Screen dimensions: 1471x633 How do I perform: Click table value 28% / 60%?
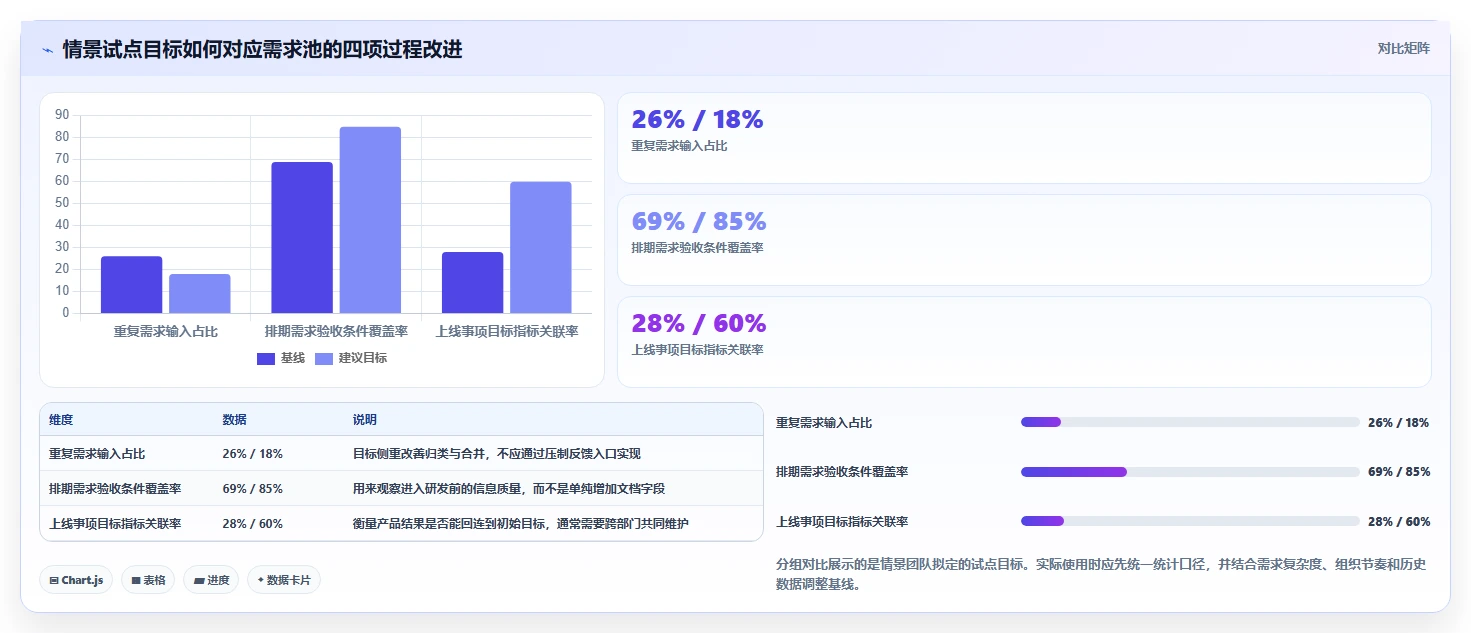coord(252,524)
